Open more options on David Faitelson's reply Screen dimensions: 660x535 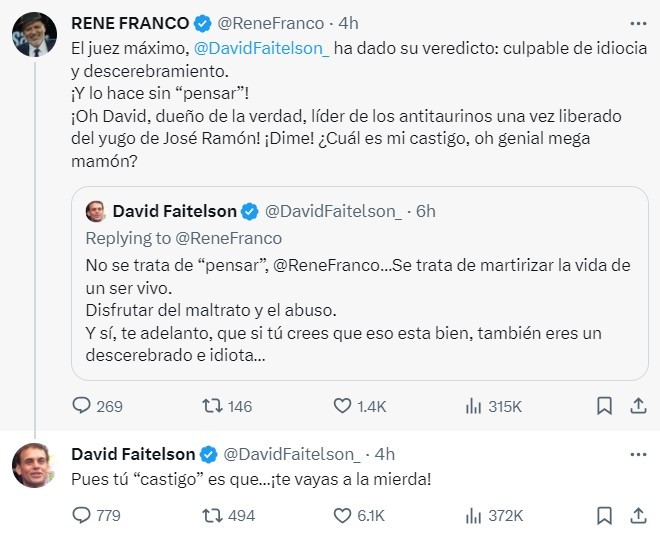click(637, 454)
